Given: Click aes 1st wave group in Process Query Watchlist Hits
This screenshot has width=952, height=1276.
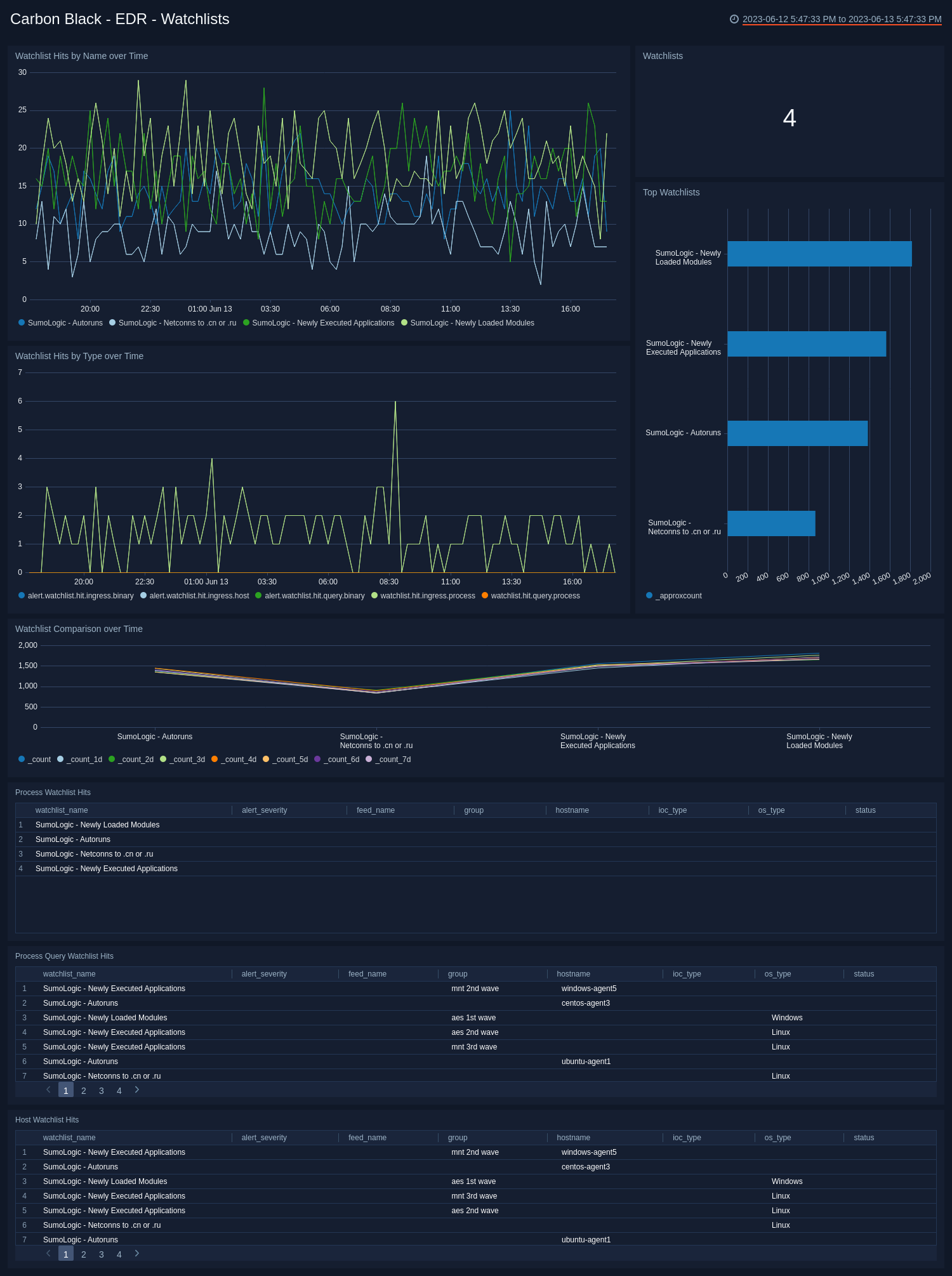Looking at the screenshot, I should tap(473, 1018).
